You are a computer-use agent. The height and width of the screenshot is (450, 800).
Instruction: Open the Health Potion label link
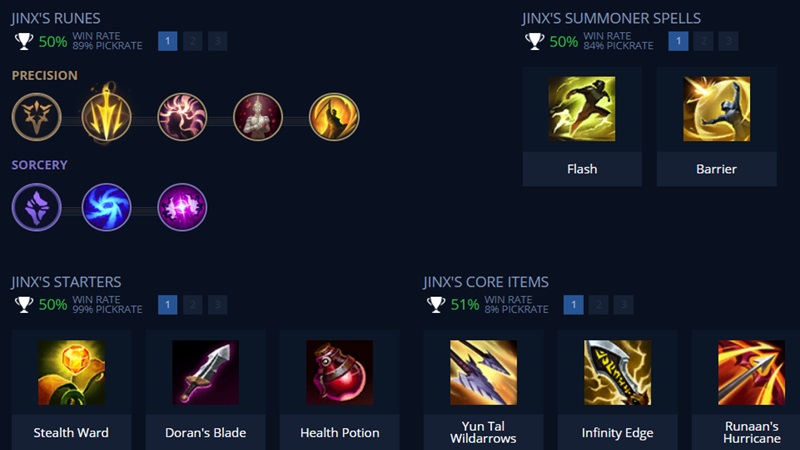click(x=340, y=433)
